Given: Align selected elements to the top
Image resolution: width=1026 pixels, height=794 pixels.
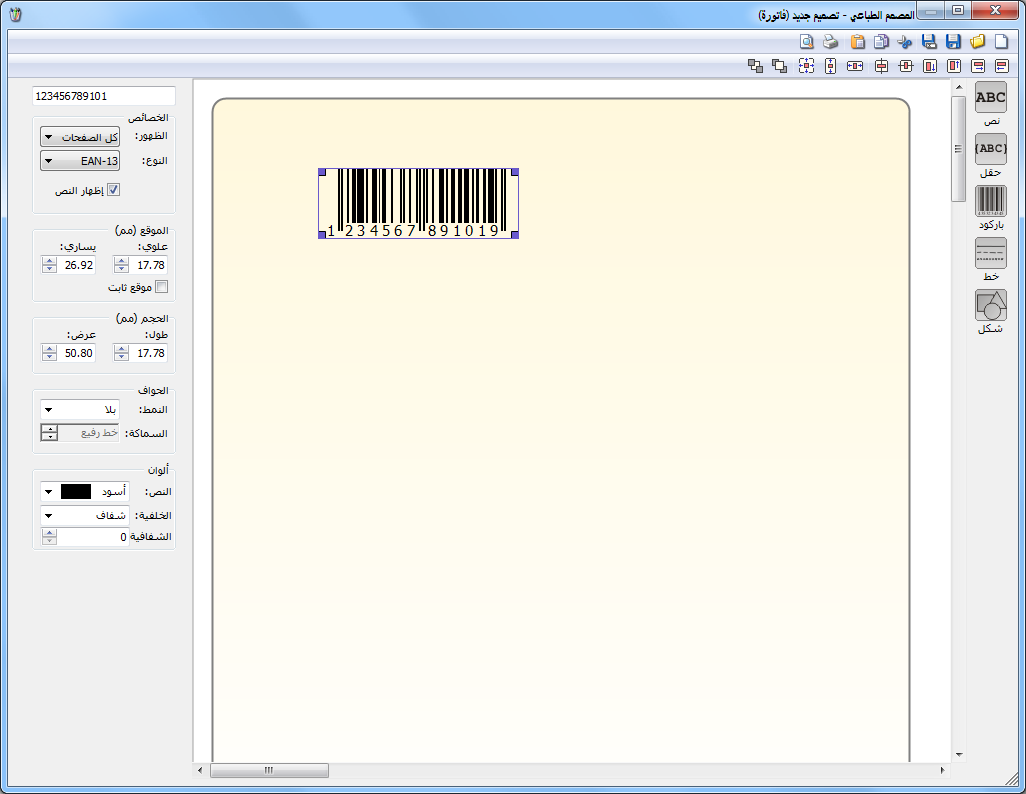Looking at the screenshot, I should point(954,65).
